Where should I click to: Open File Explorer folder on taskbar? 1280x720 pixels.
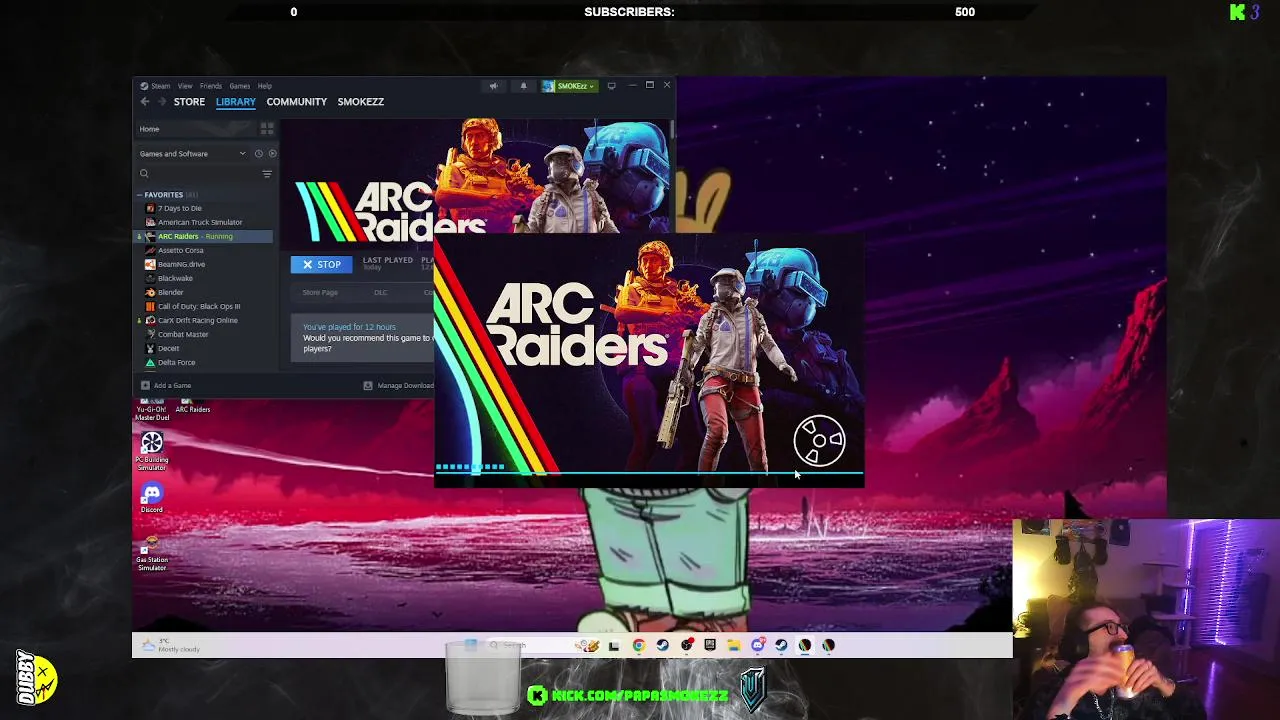click(x=733, y=646)
